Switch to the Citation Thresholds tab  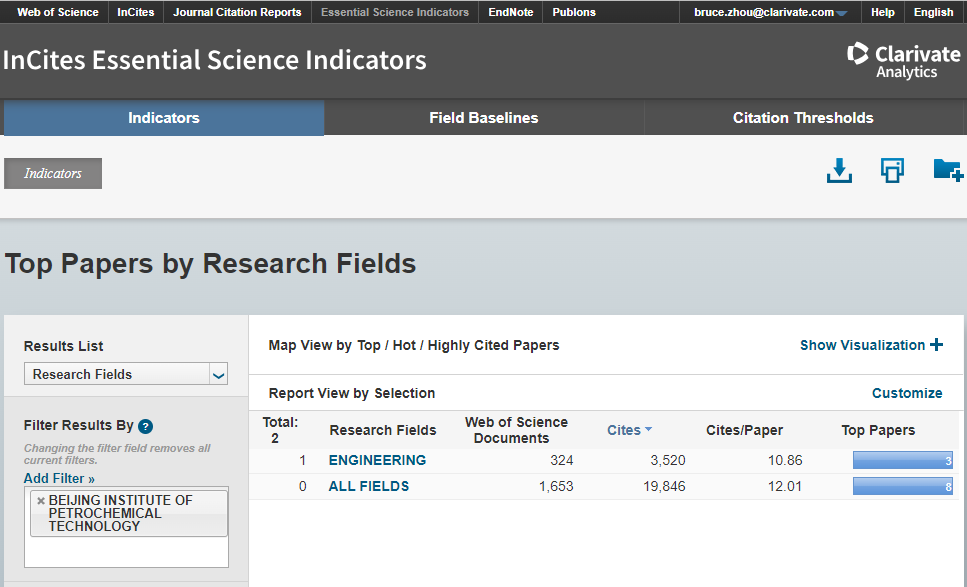coord(803,118)
